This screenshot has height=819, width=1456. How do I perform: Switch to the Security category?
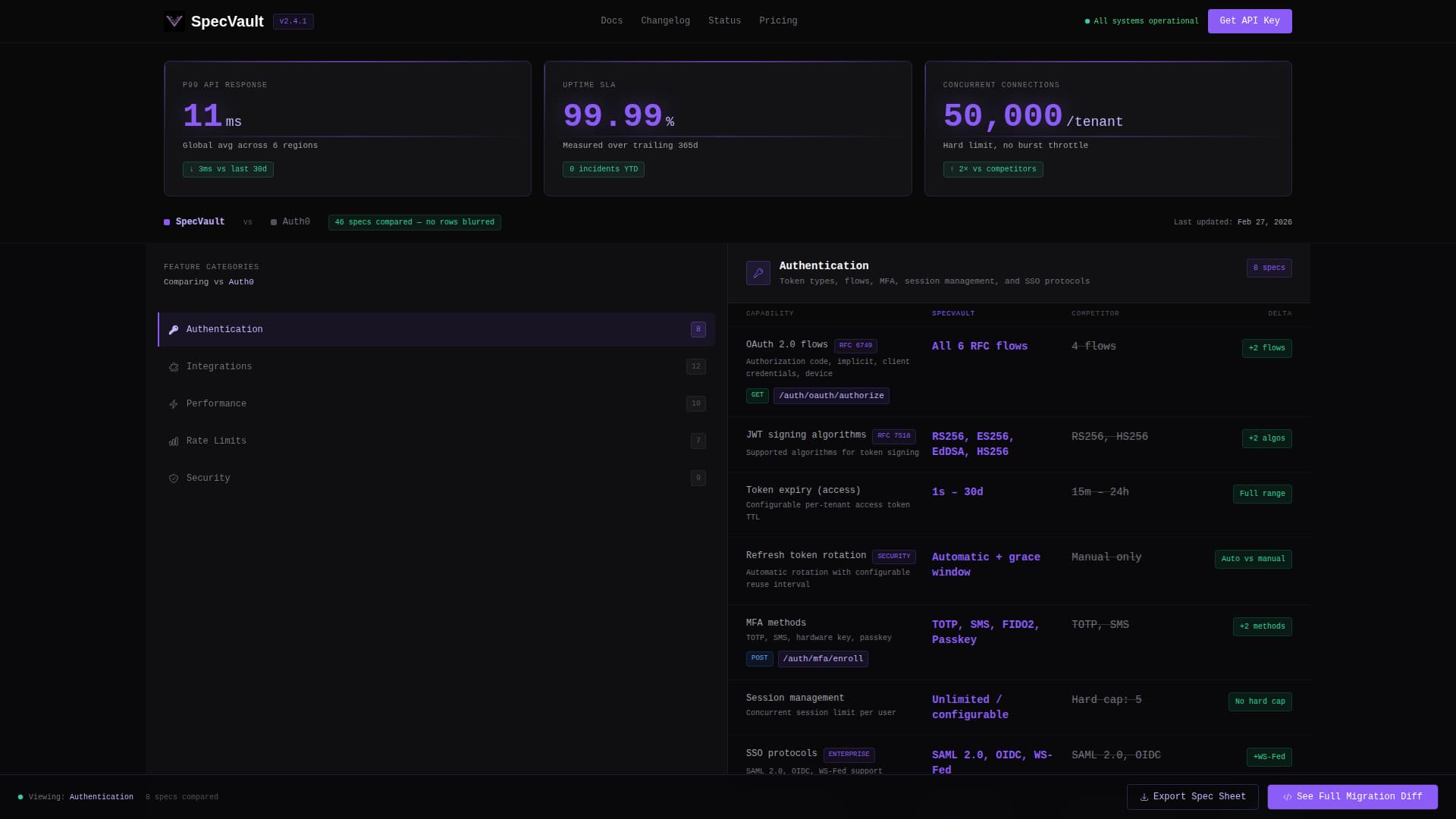tap(436, 478)
